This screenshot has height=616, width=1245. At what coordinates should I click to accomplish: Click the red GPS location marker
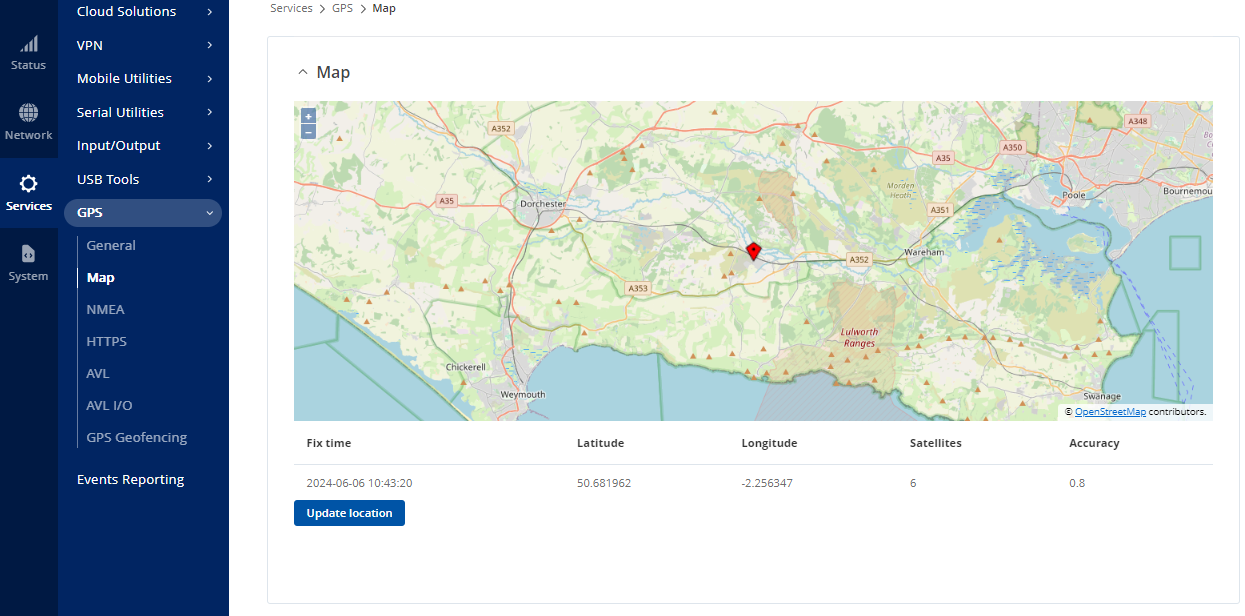point(753,251)
